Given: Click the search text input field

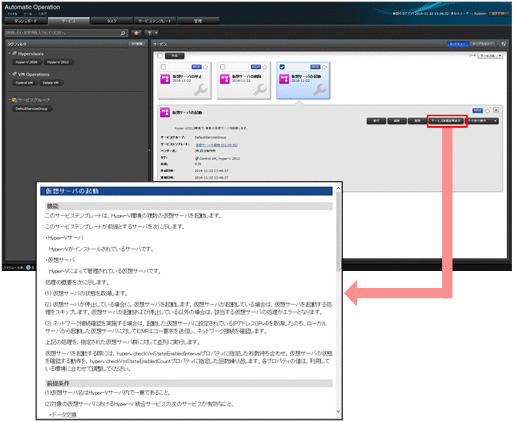Looking at the screenshot, I should click(x=63, y=33).
